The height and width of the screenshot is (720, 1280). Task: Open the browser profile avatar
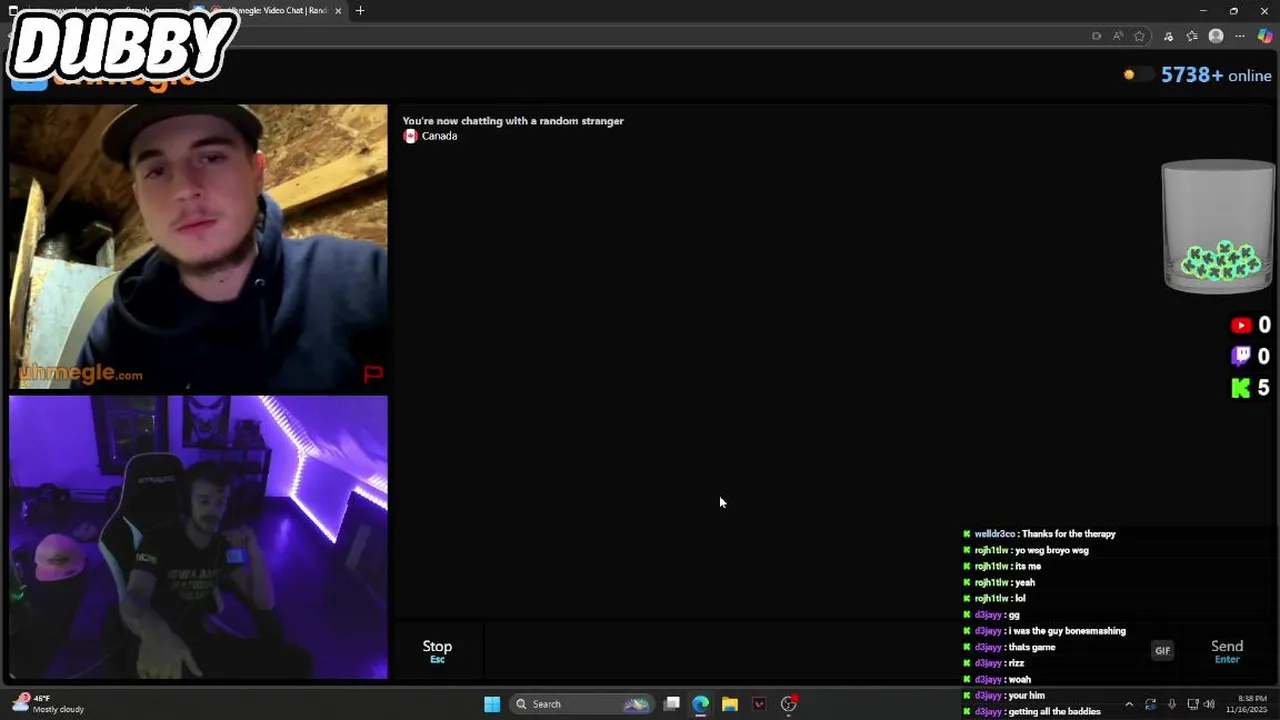(1216, 36)
